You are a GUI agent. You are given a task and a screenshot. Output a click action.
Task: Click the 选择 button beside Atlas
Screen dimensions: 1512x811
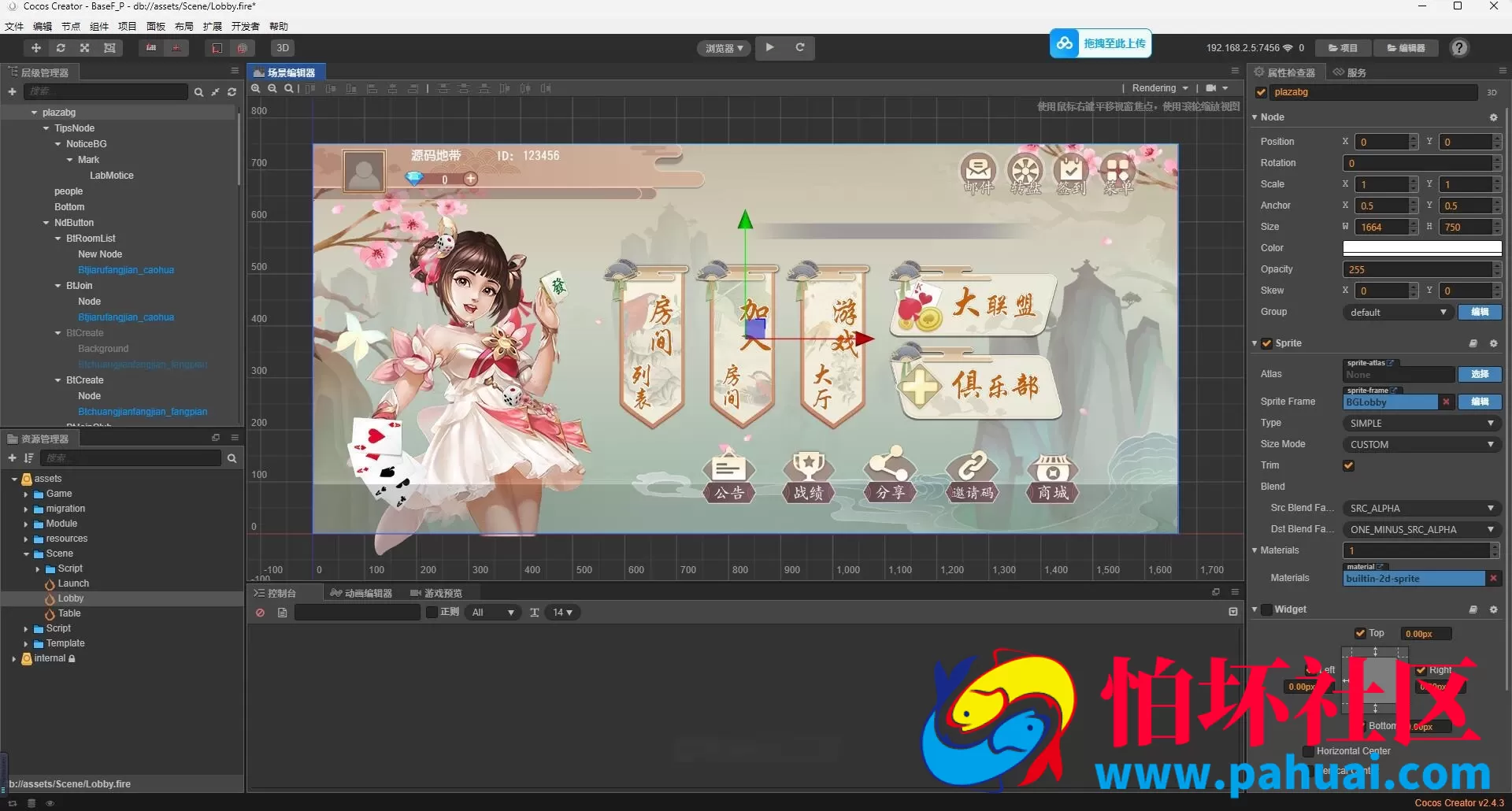[x=1480, y=374]
